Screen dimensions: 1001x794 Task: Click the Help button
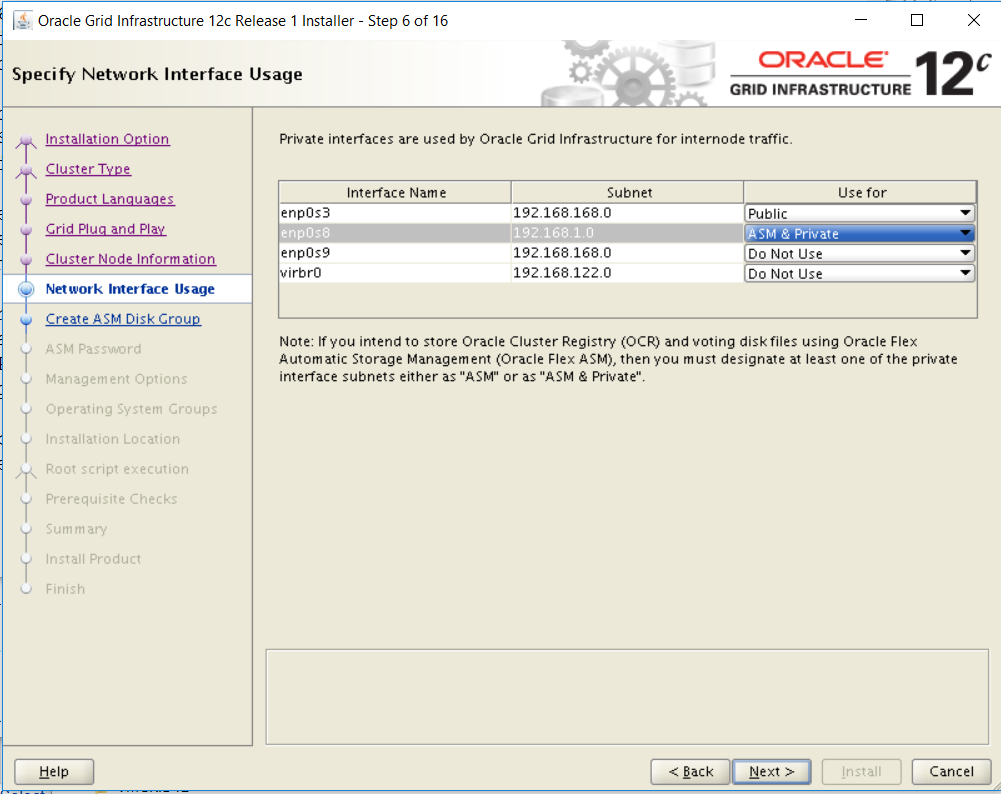(54, 772)
